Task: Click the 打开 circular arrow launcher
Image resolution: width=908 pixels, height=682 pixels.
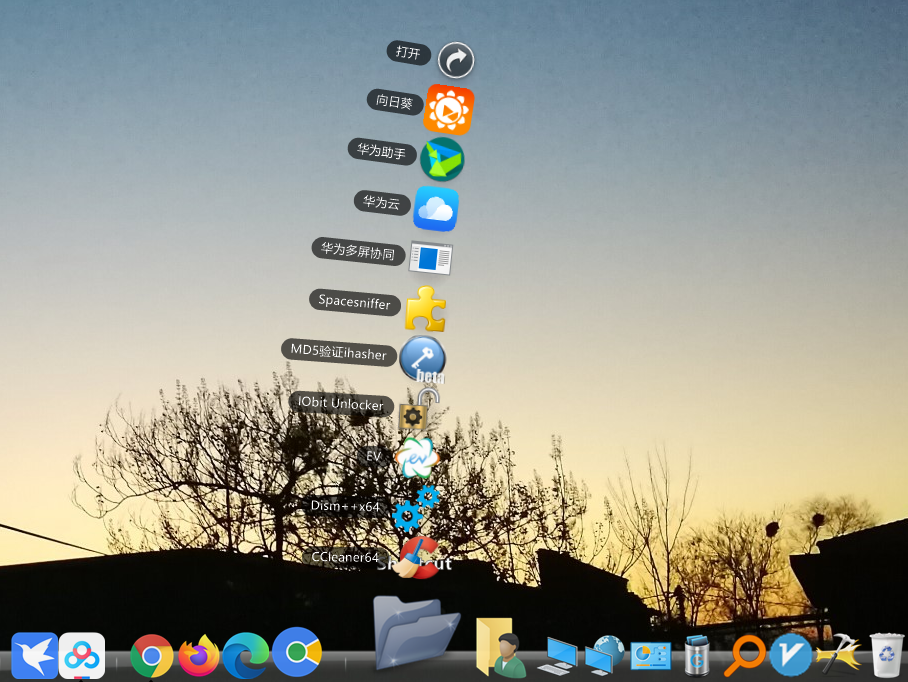Action: click(x=456, y=60)
